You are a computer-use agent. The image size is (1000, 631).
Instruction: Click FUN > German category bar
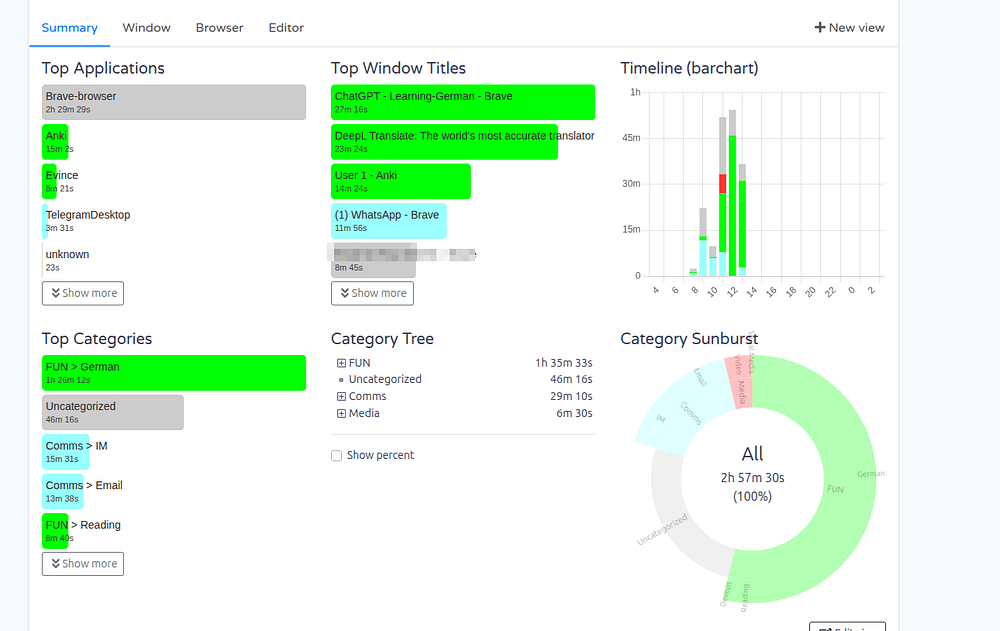pyautogui.click(x=174, y=373)
